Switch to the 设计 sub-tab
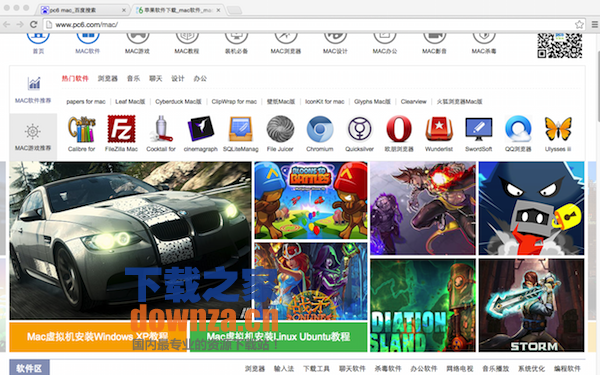Viewport: 600px width, 375px height. click(178, 78)
